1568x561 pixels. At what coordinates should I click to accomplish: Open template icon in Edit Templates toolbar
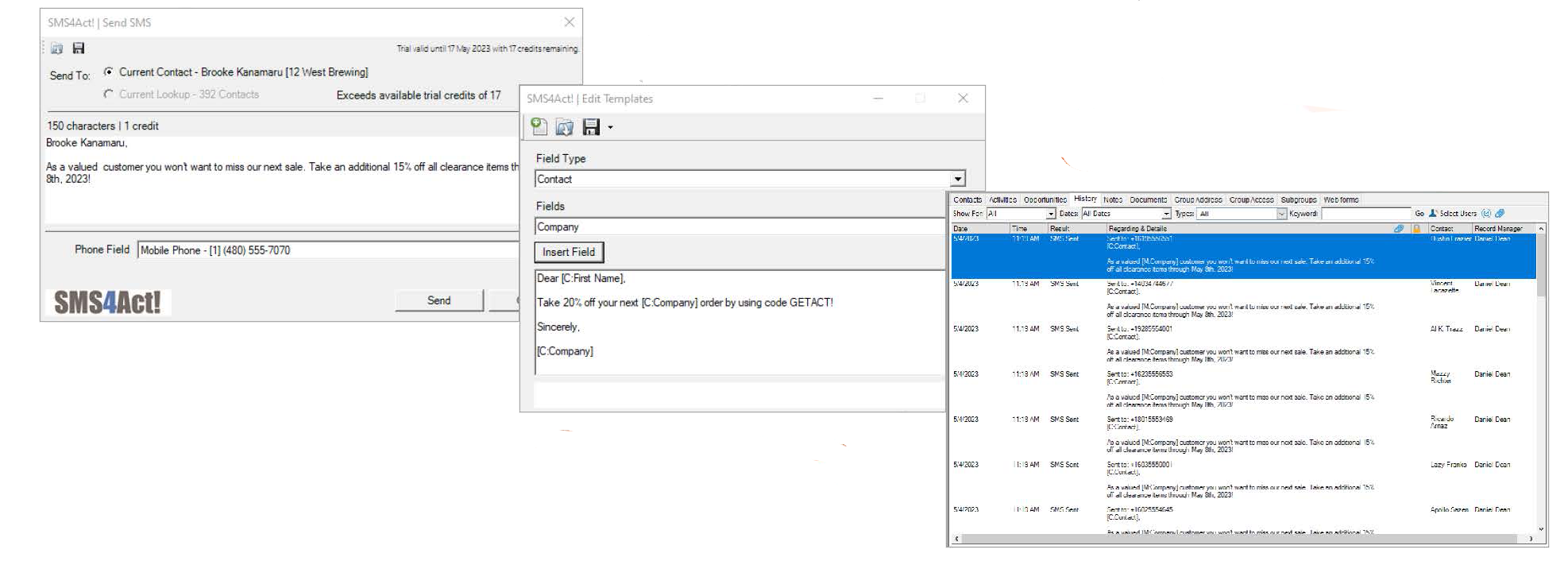564,126
